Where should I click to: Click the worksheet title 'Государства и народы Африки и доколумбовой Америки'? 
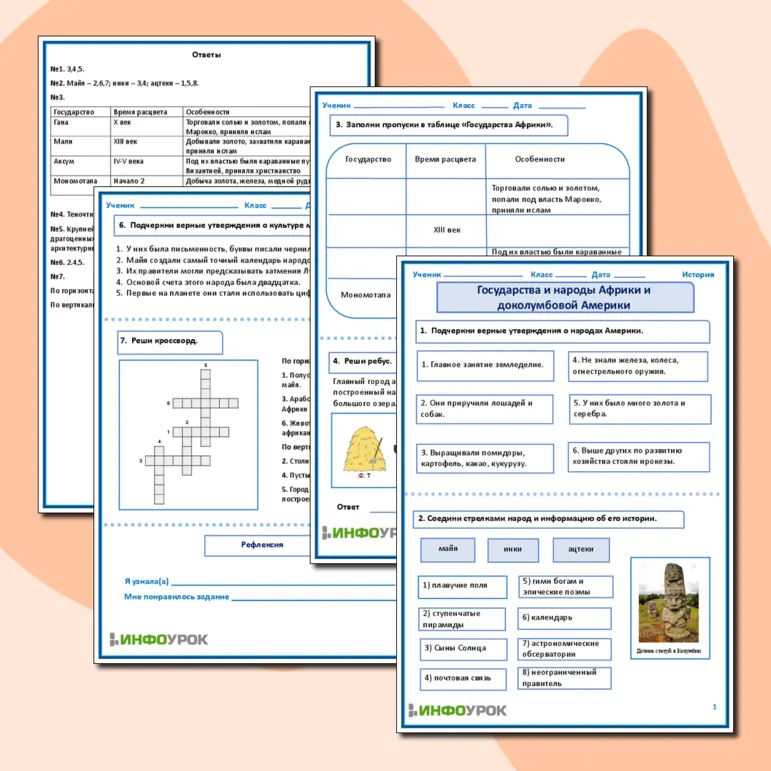[565, 297]
